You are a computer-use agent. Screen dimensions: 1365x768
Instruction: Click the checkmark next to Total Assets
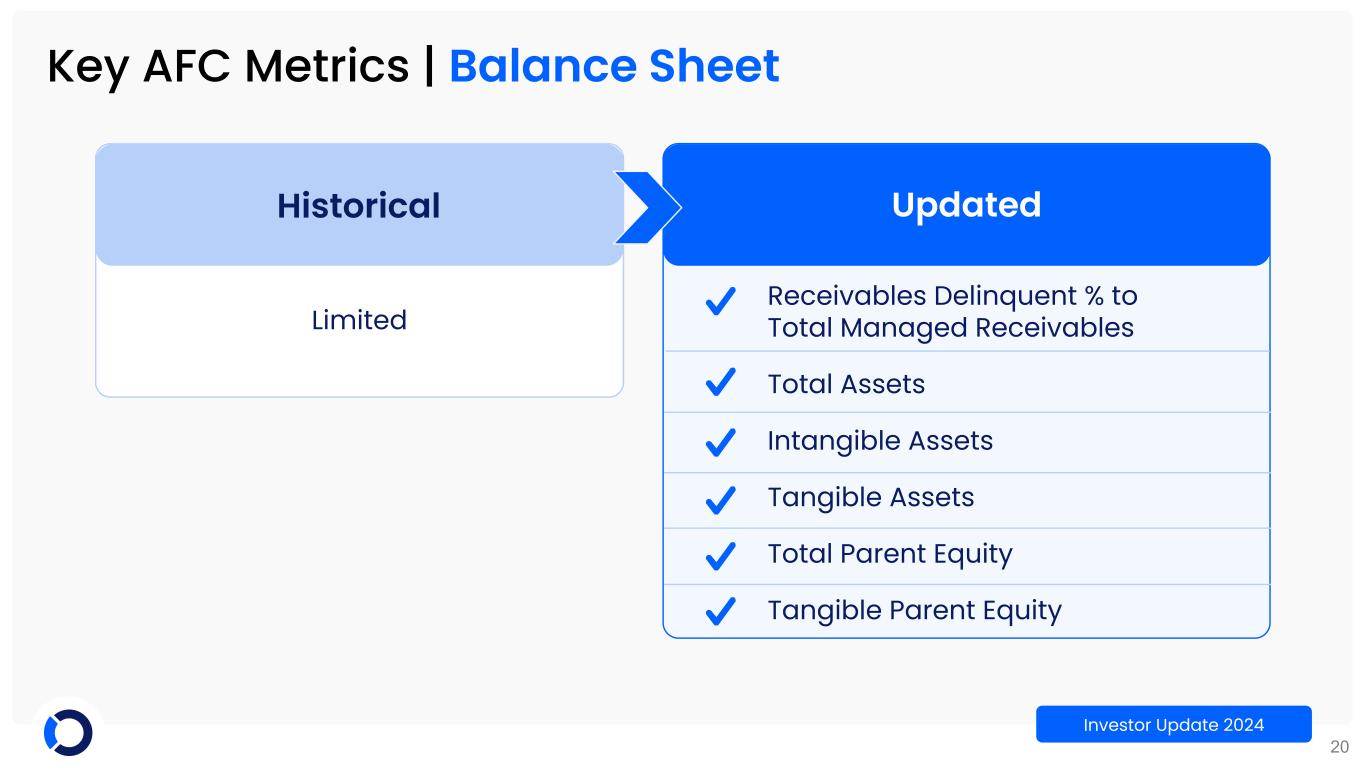pyautogui.click(x=721, y=384)
